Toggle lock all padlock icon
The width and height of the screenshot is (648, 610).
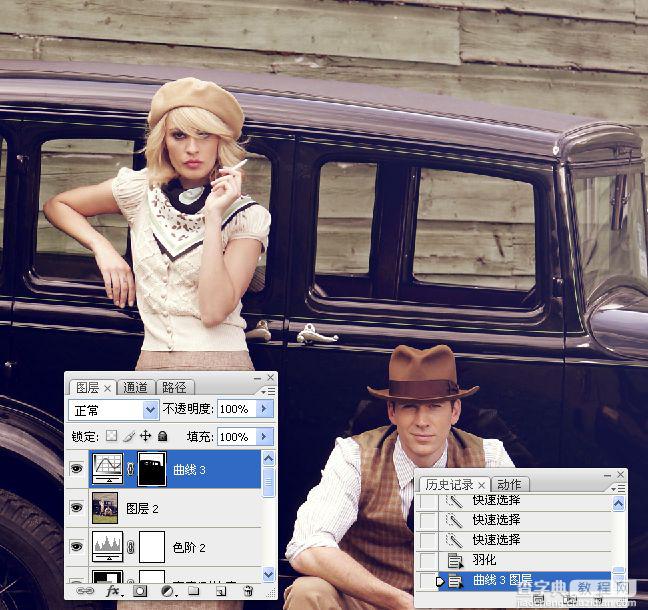[162, 436]
